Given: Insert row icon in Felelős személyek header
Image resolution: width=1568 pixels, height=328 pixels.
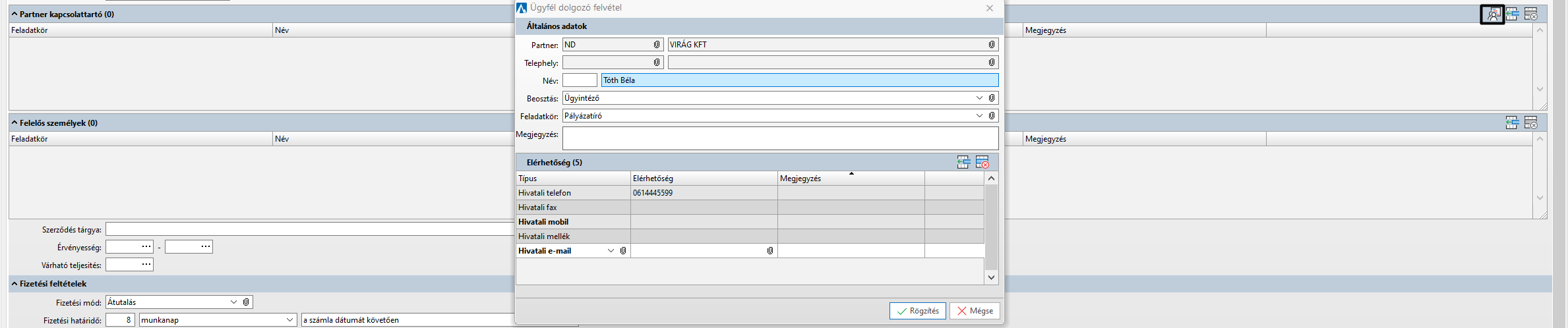Looking at the screenshot, I should [1512, 123].
